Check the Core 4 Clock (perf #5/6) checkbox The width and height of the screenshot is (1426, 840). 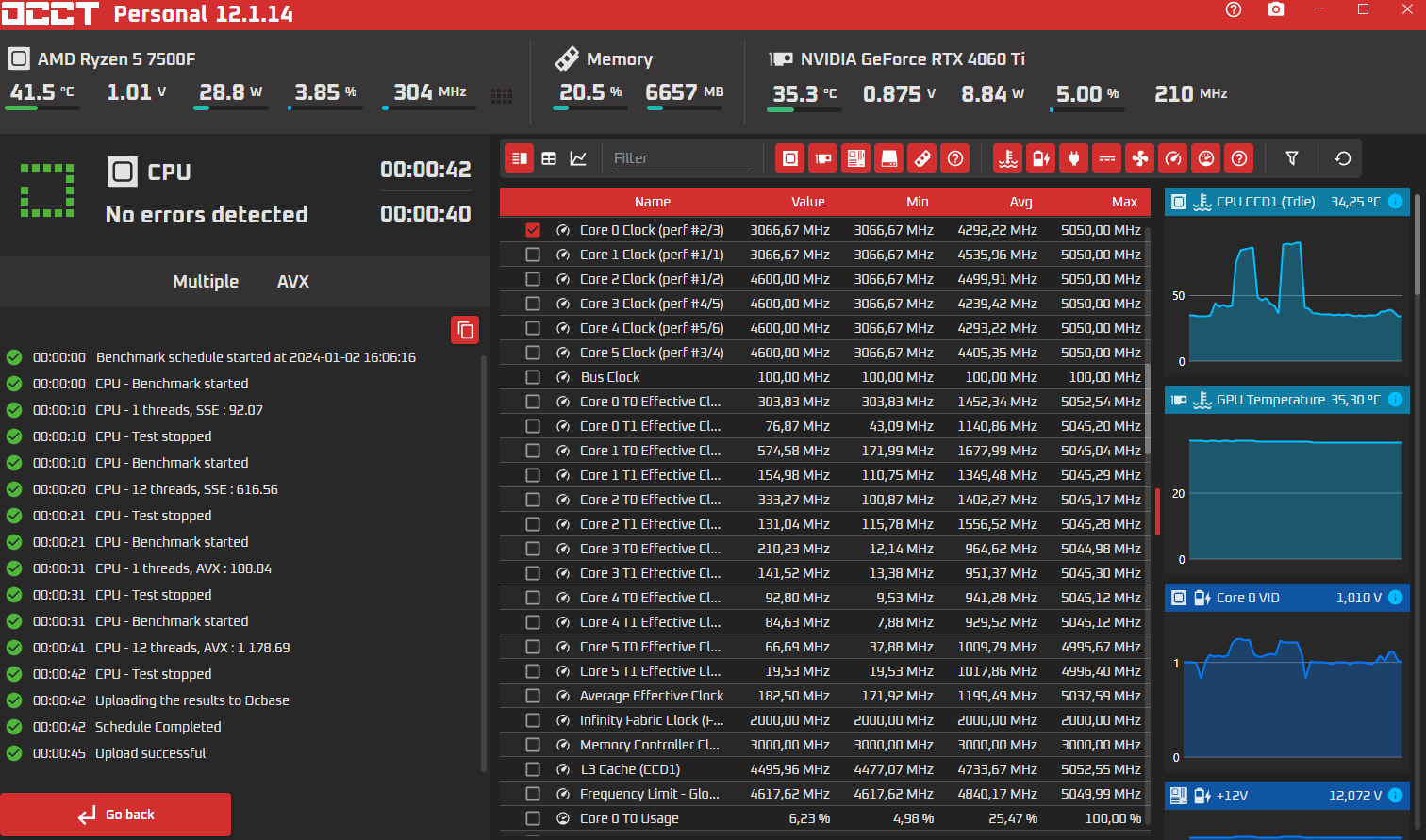coord(533,328)
